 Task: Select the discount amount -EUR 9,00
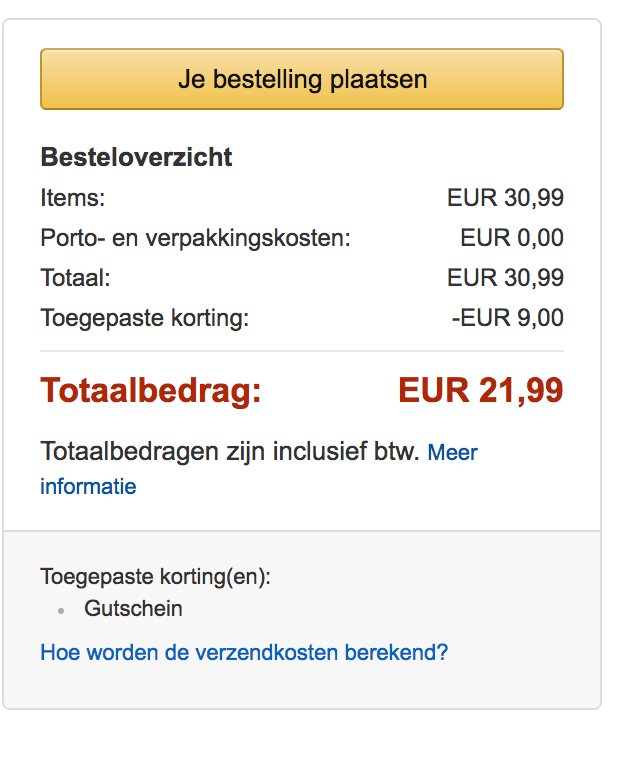(508, 318)
